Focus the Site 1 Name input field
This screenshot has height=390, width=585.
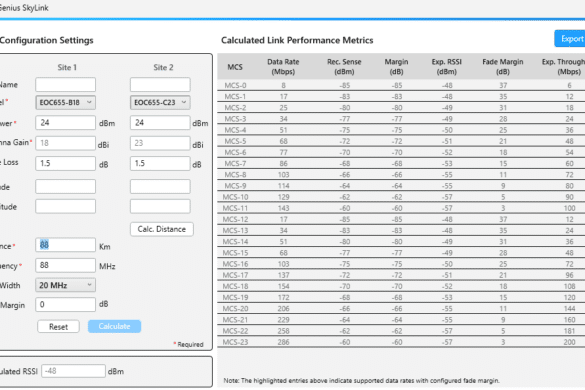65,85
